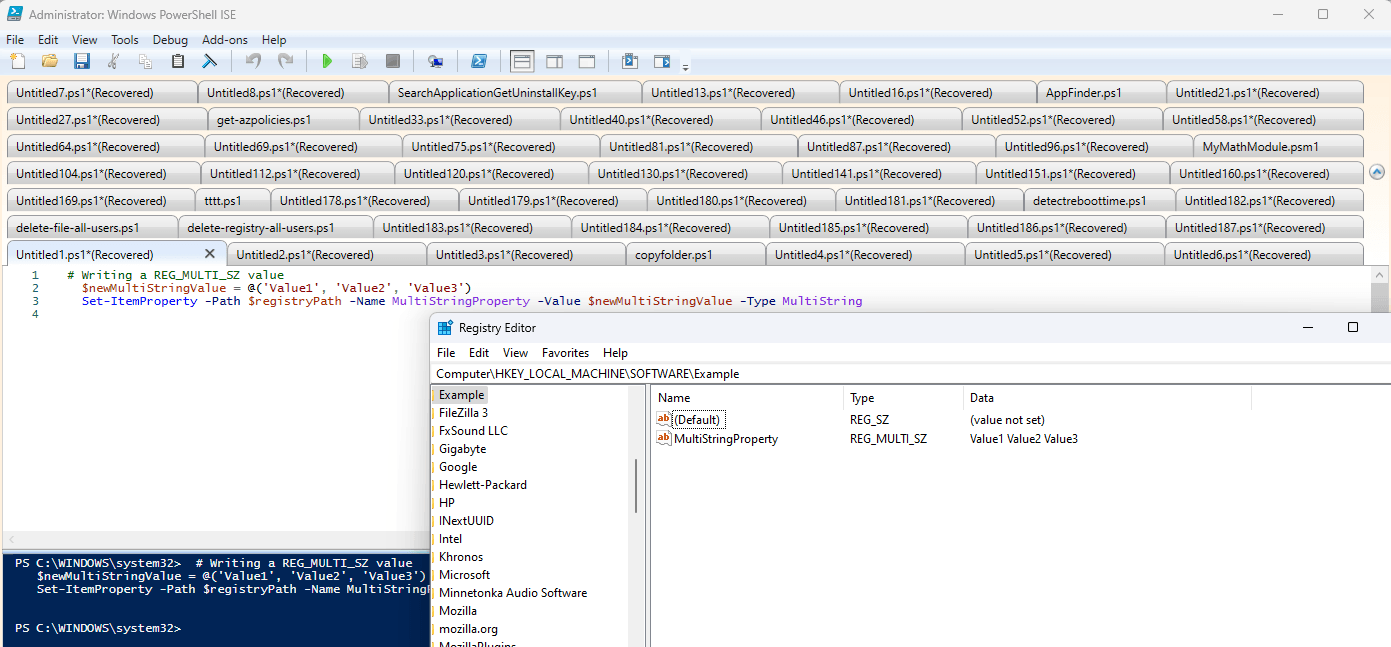Click the Undo arrow icon

(x=253, y=61)
